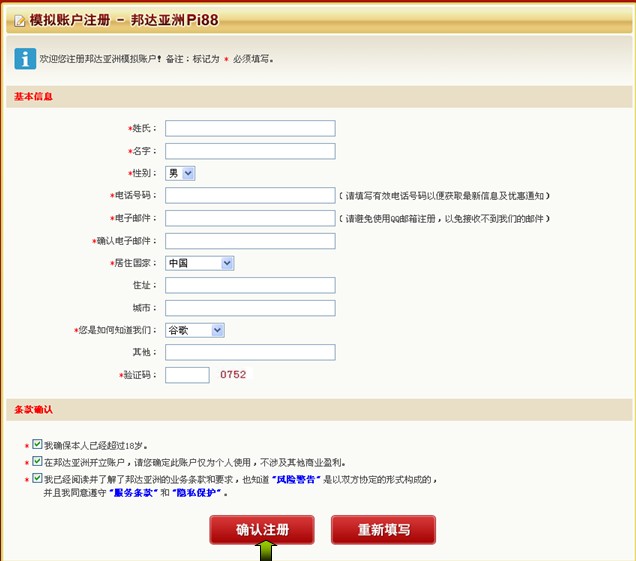Image resolution: width=636 pixels, height=561 pixels.
Task: Click the 电子邮件 email field
Action: (x=250, y=218)
